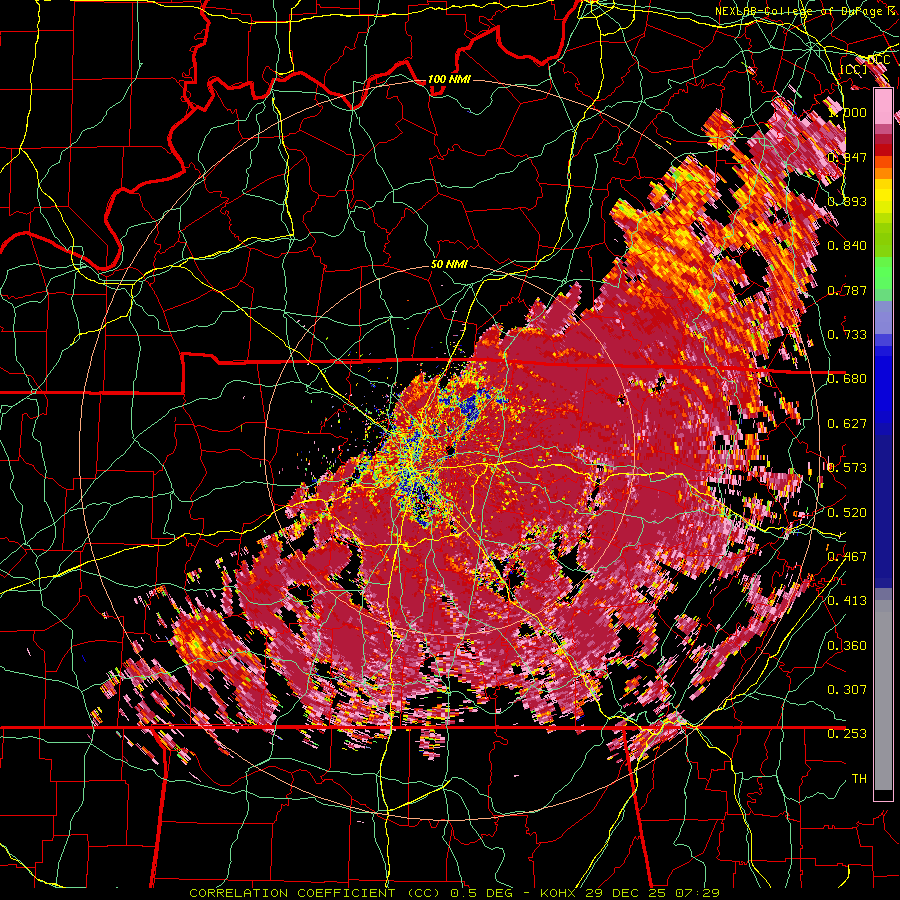
Task: Click the 0.627 scale value
Action: point(847,424)
